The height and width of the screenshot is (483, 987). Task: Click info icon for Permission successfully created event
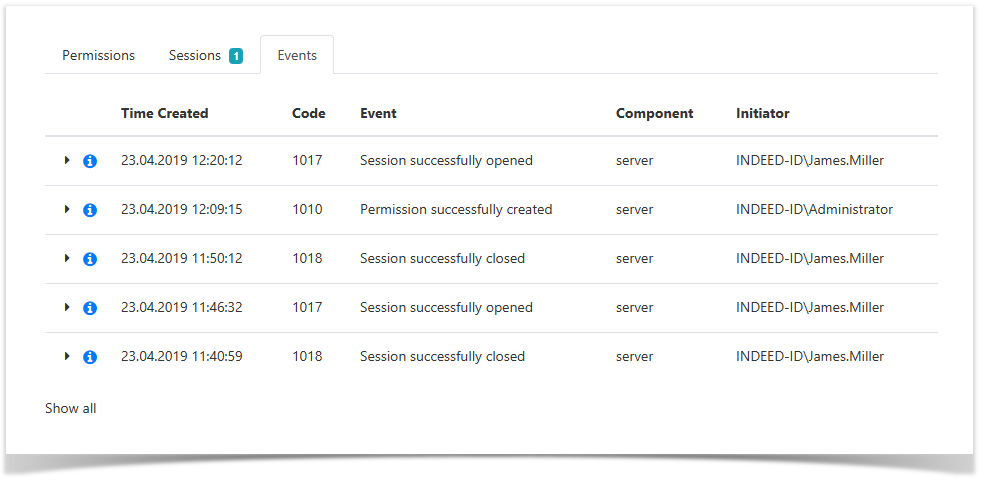90,210
